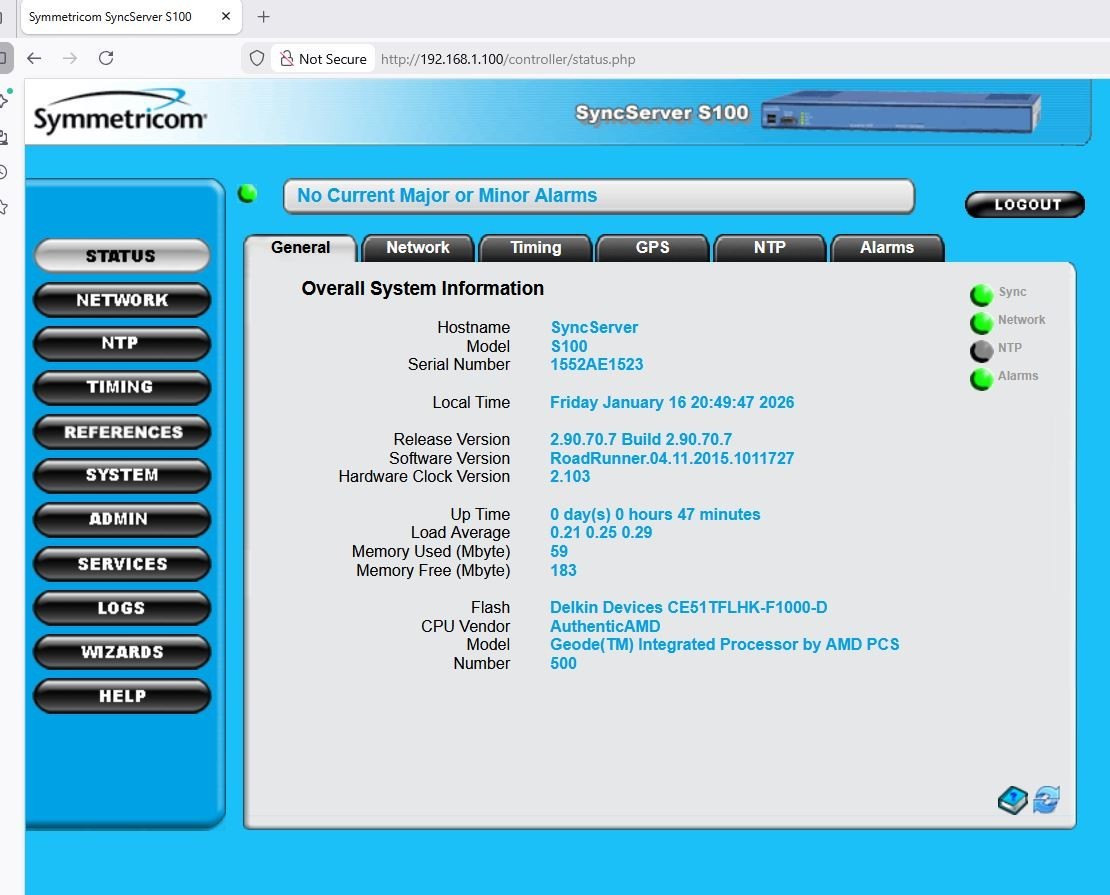Open LOGS in the sidebar menu
Viewport: 1110px width, 895px height.
(122, 608)
